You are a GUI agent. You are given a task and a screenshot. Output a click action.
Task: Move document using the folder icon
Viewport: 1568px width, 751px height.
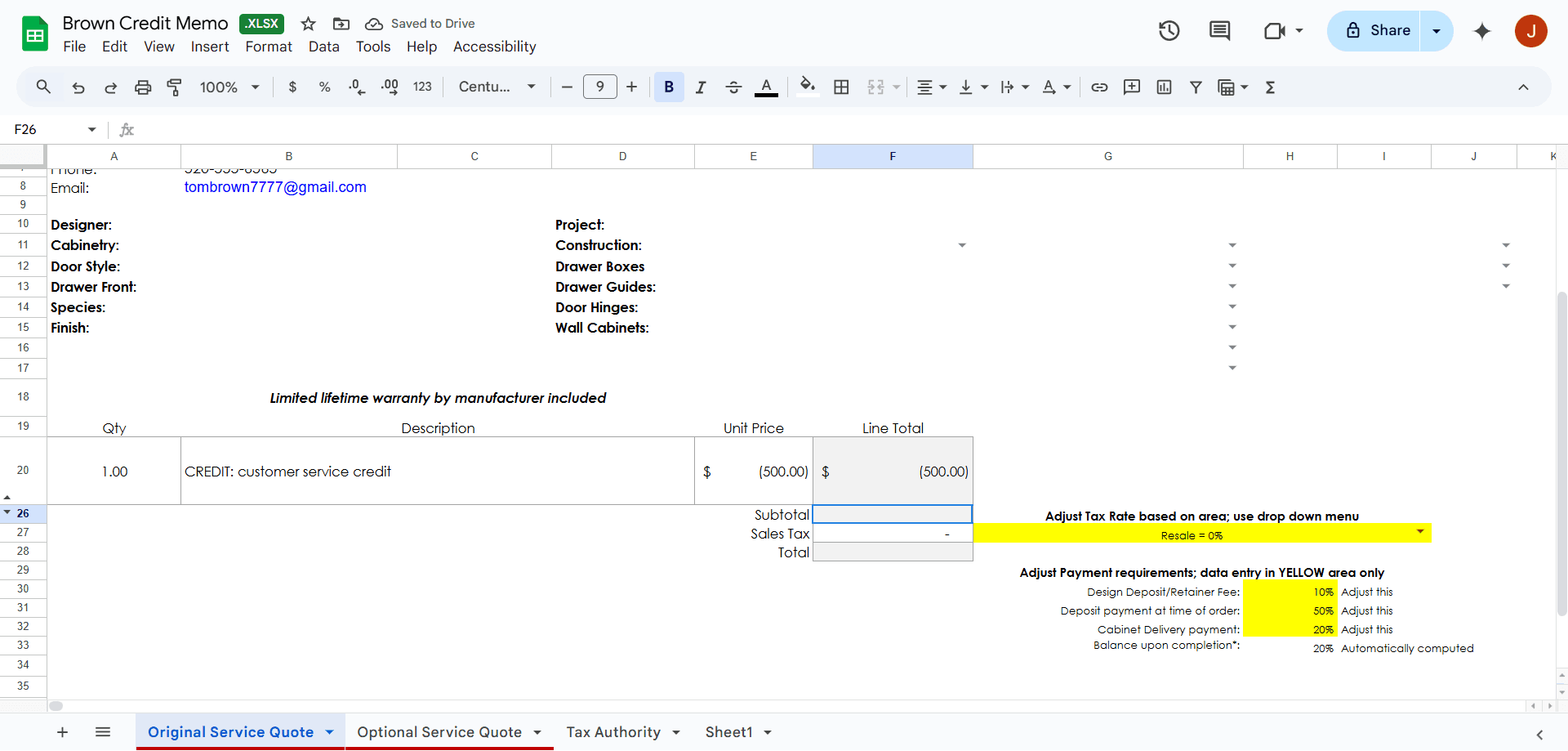point(341,24)
